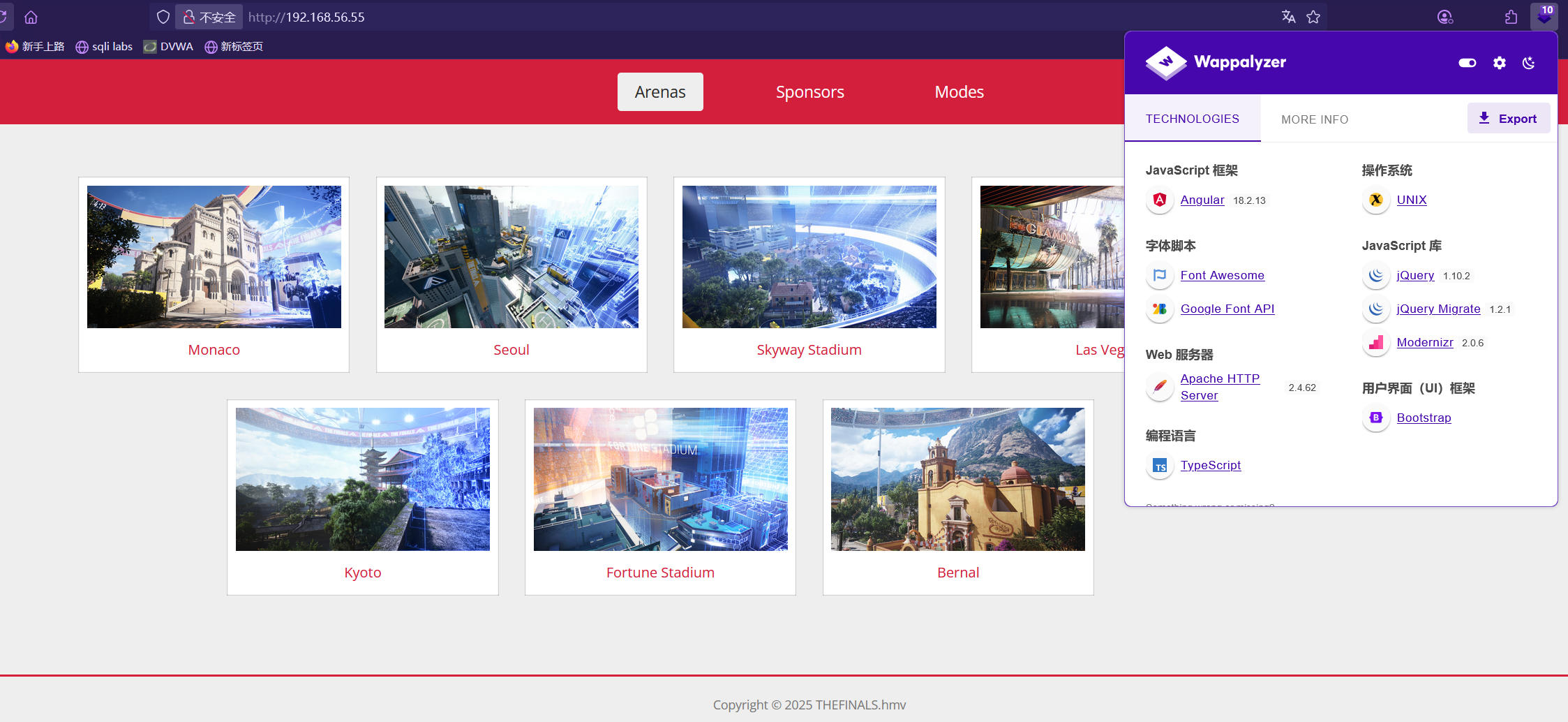Image resolution: width=1568 pixels, height=722 pixels.
Task: Click the Angular logo icon
Action: [x=1160, y=200]
